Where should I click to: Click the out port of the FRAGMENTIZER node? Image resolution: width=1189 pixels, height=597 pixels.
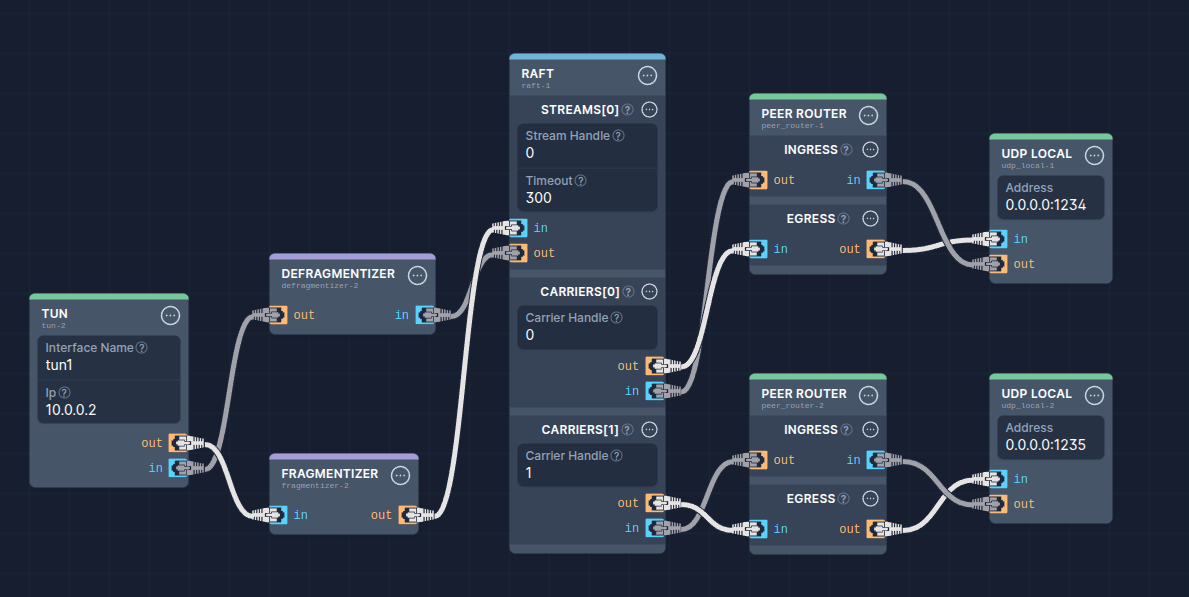click(406, 514)
